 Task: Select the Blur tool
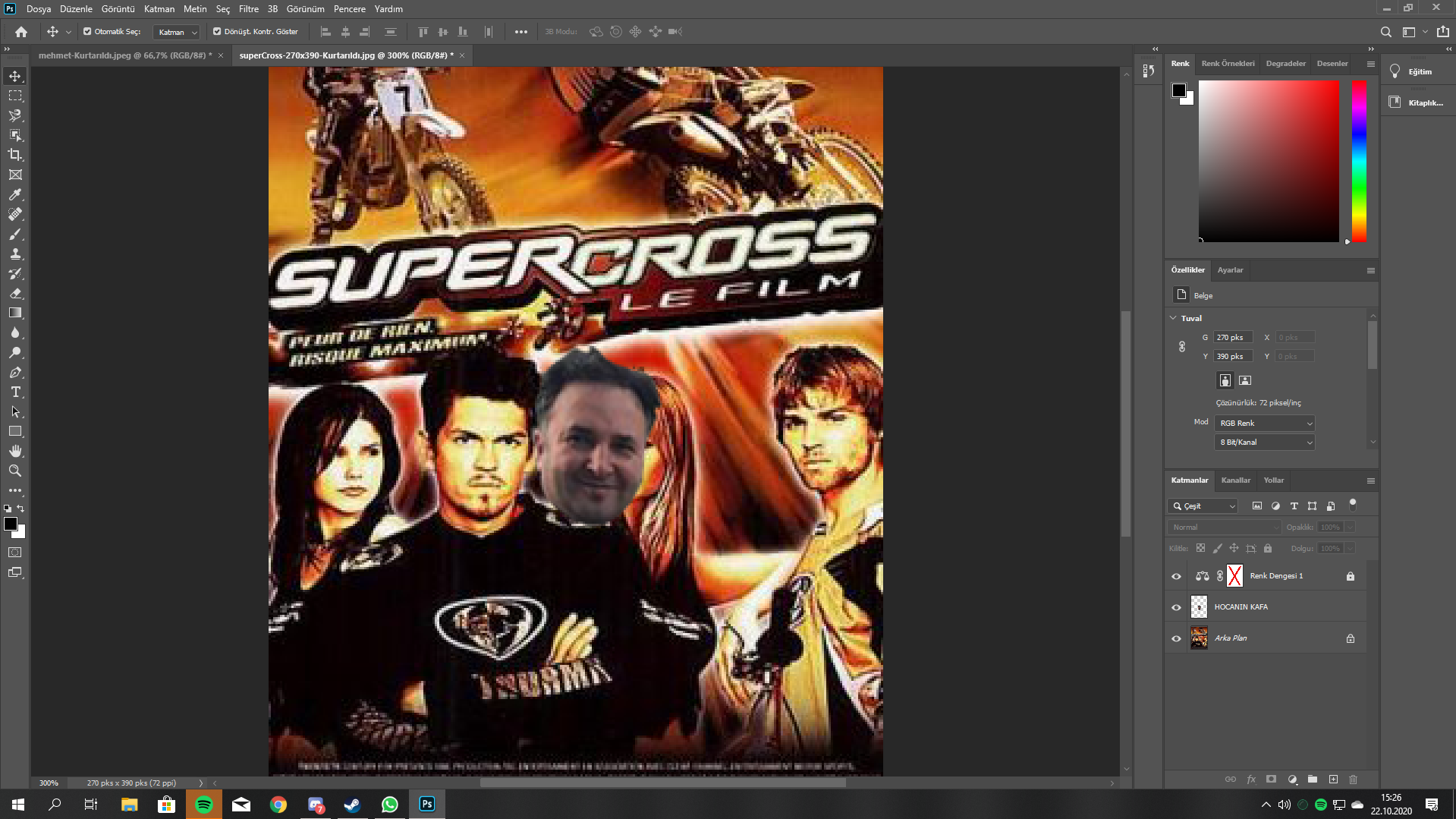pos(15,332)
